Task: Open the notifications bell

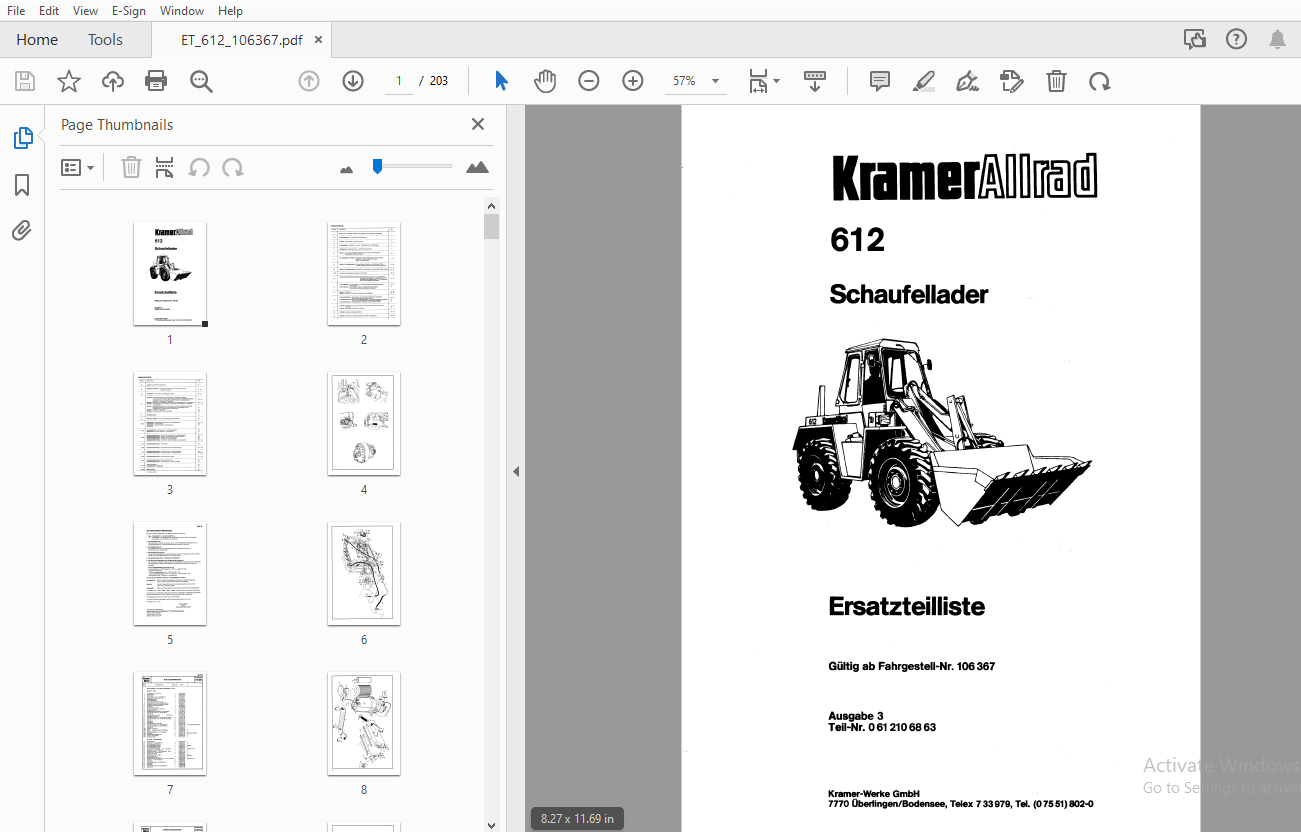Action: [x=1278, y=39]
